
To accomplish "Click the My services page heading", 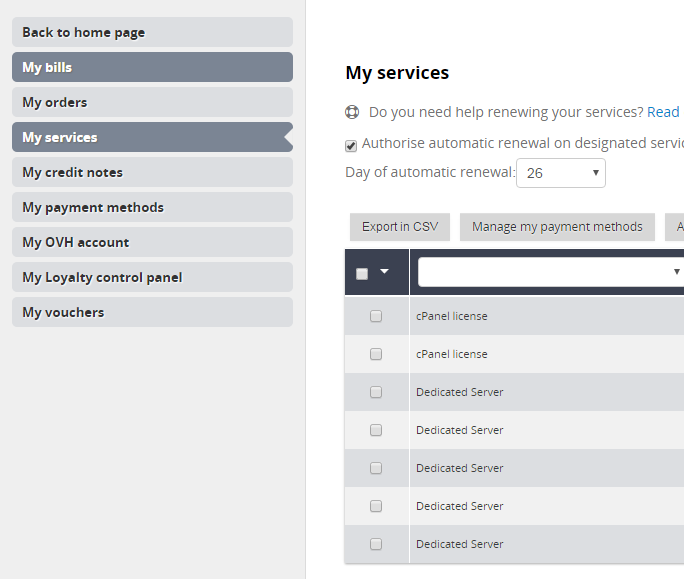I will pyautogui.click(x=397, y=72).
